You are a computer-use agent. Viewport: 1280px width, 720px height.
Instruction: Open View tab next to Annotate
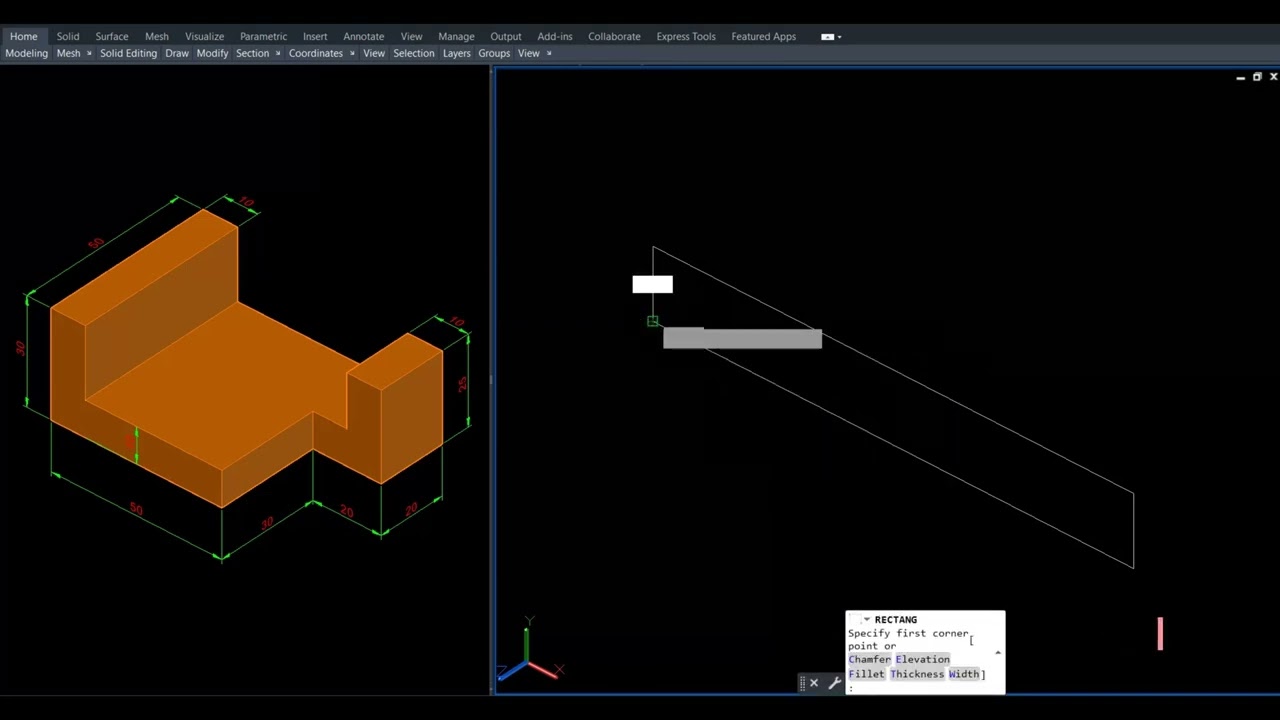411,36
